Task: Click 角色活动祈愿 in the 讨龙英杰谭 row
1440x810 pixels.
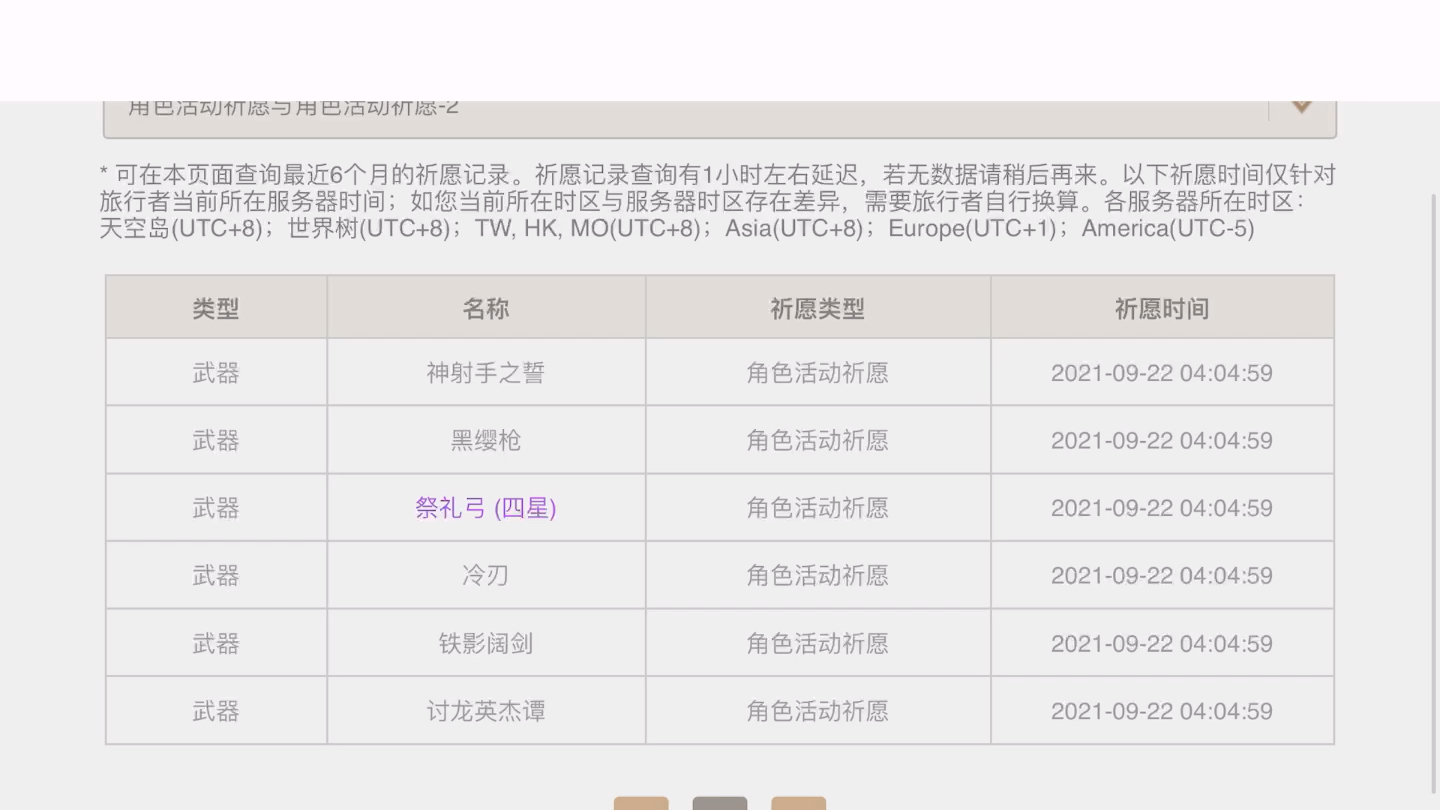Action: pyautogui.click(x=817, y=711)
